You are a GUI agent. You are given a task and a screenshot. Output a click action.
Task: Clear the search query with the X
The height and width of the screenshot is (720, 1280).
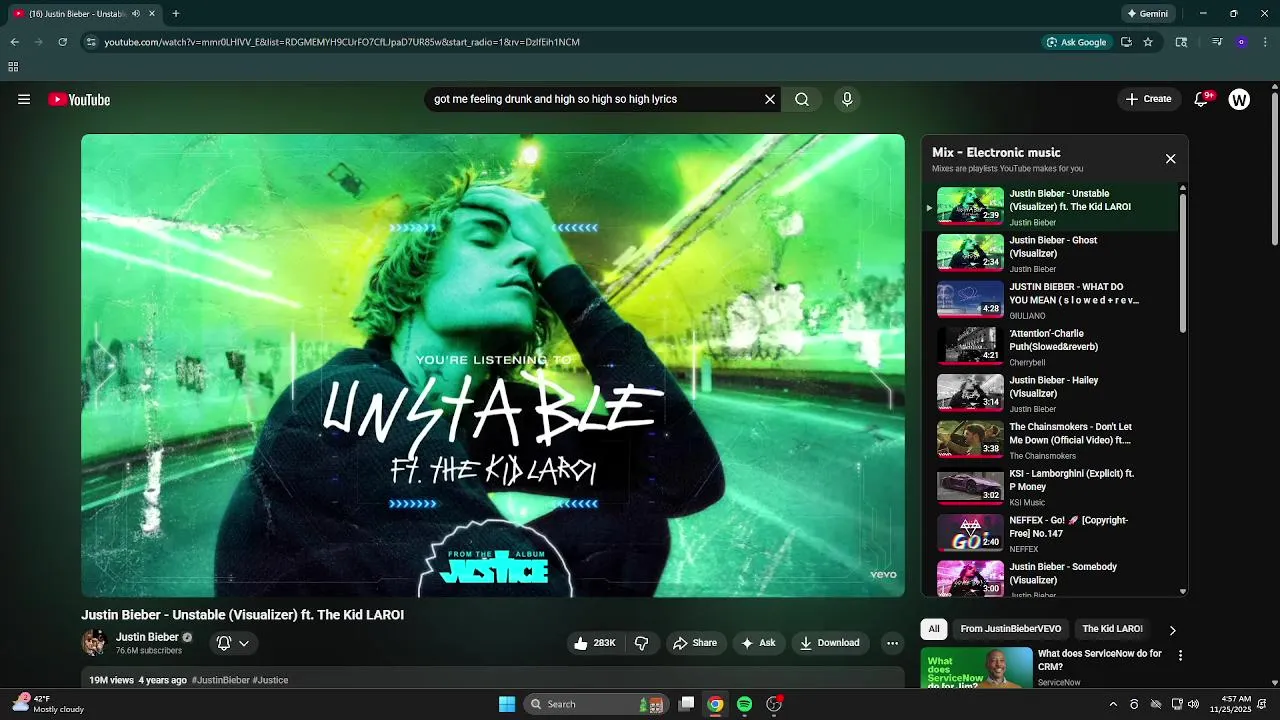(x=770, y=99)
